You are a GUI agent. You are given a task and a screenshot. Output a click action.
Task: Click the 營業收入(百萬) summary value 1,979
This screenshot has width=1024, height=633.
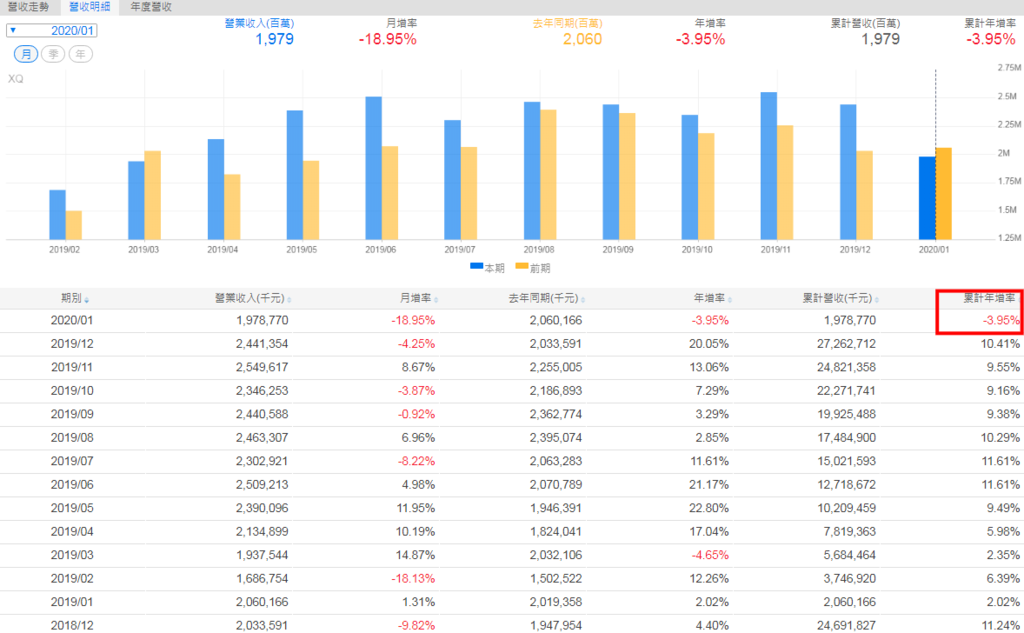(274, 39)
